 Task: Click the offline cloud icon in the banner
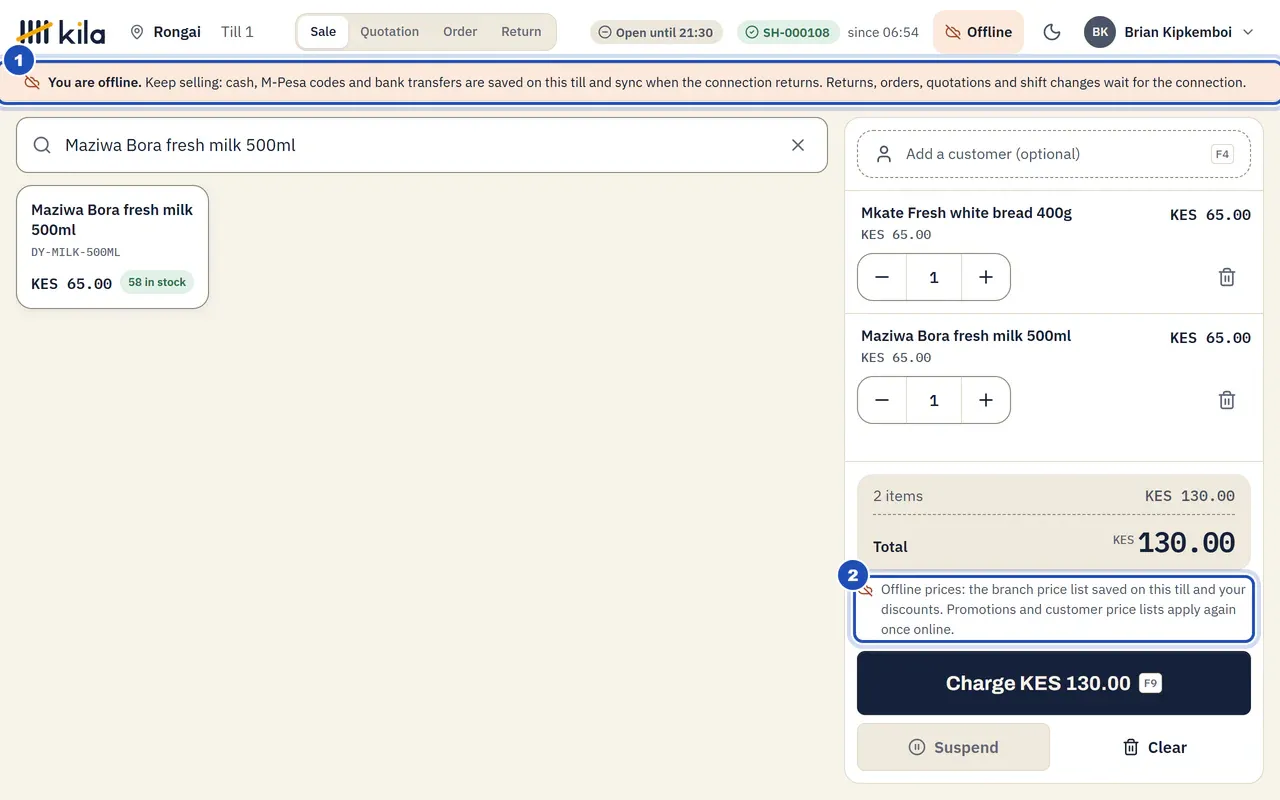tap(32, 83)
